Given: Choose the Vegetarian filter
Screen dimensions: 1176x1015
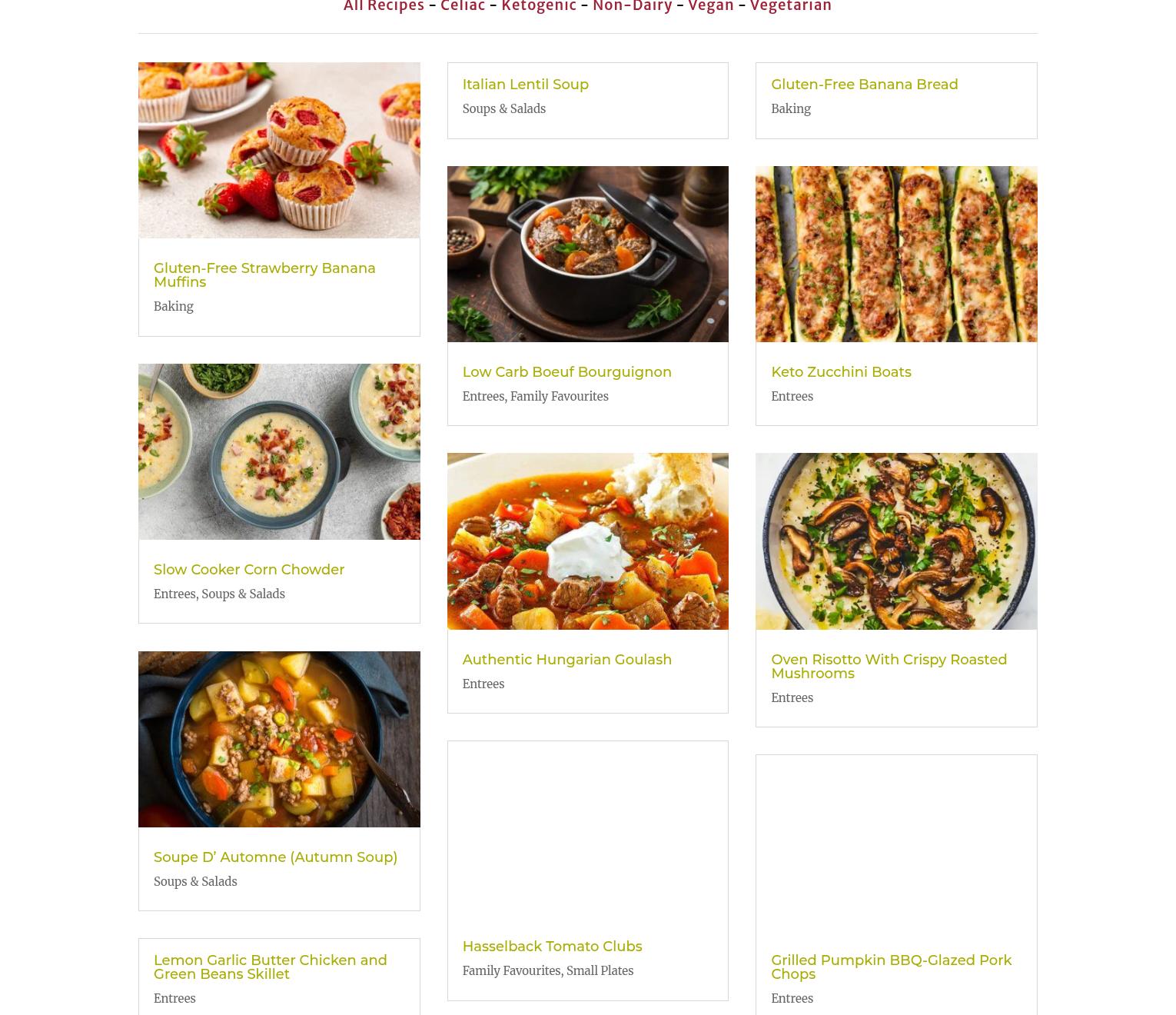Looking at the screenshot, I should click(x=791, y=5).
